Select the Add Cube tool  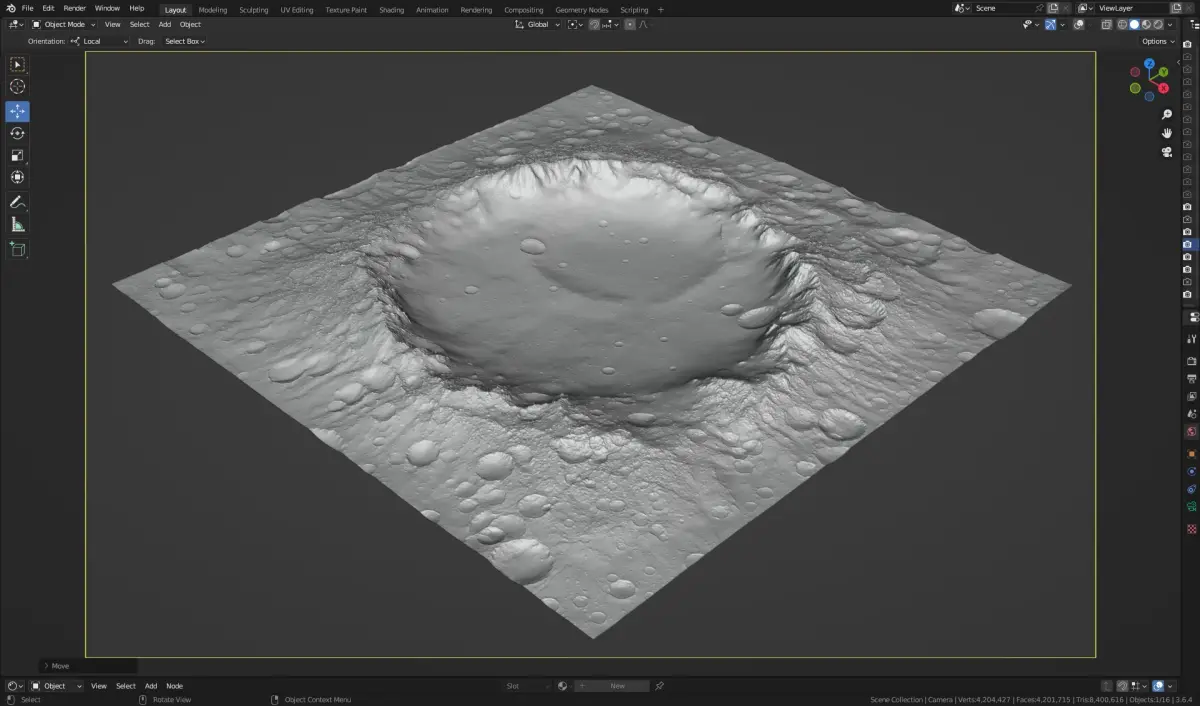pyautogui.click(x=17, y=248)
